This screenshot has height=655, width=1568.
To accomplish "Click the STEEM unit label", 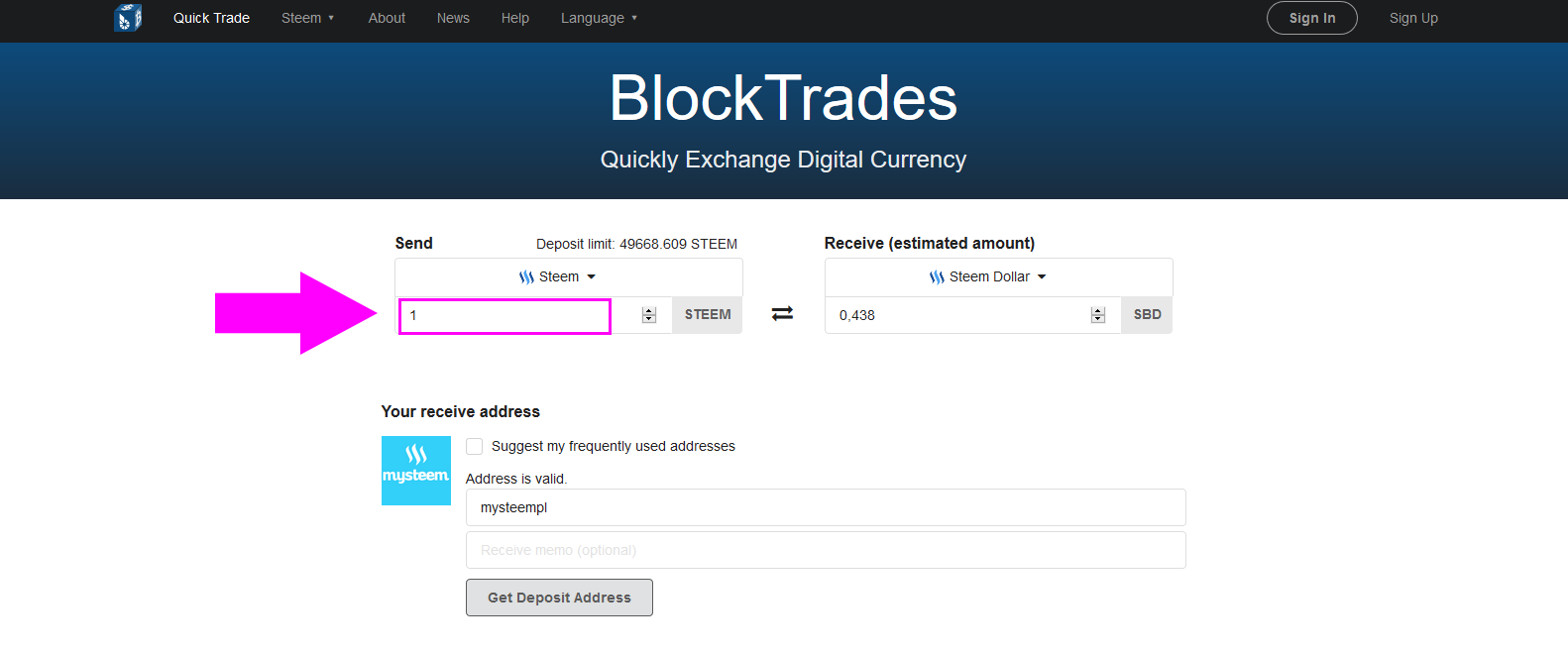I will (x=708, y=315).
